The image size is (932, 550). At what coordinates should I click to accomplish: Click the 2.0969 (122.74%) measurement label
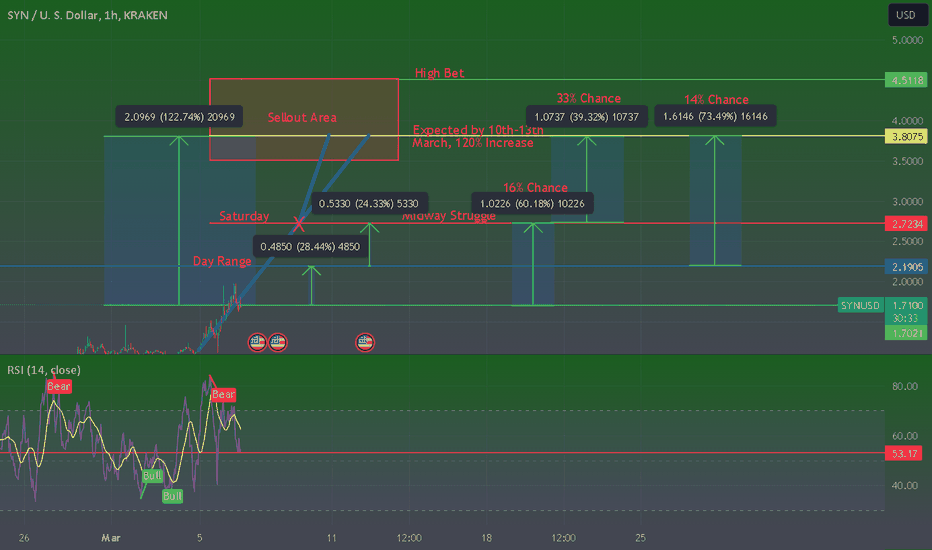[x=180, y=117]
